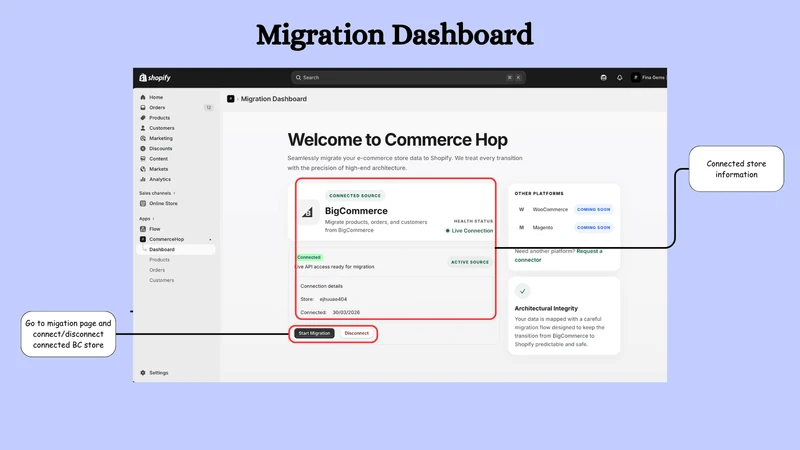Open the Flow app
This screenshot has height=450, width=800.
coord(155,229)
